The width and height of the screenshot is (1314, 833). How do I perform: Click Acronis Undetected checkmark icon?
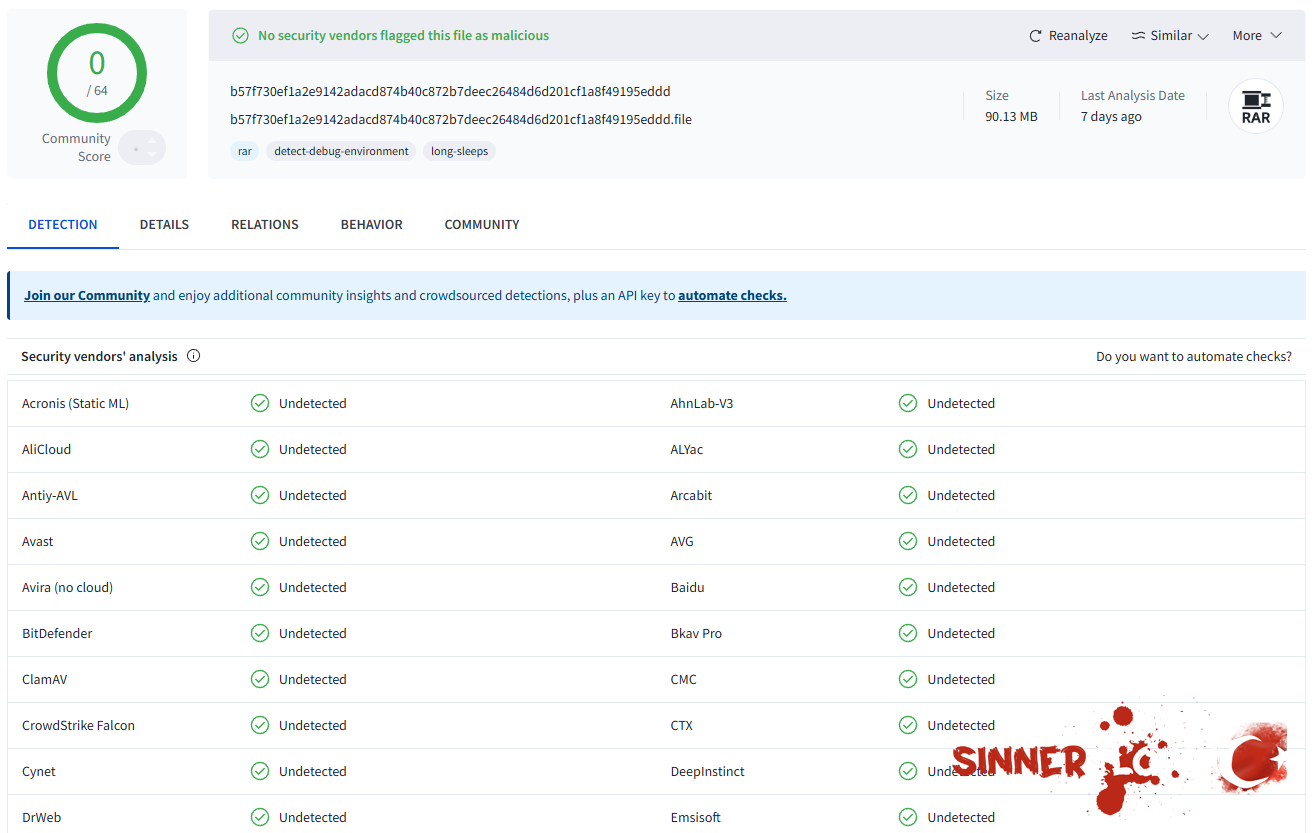point(260,403)
